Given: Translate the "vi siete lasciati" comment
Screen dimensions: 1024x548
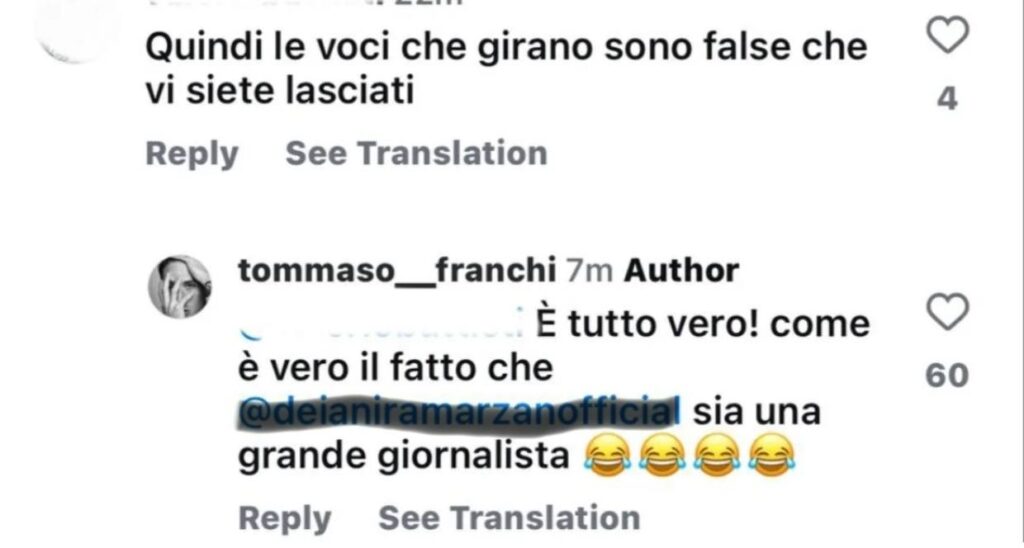Looking at the screenshot, I should tap(417, 153).
